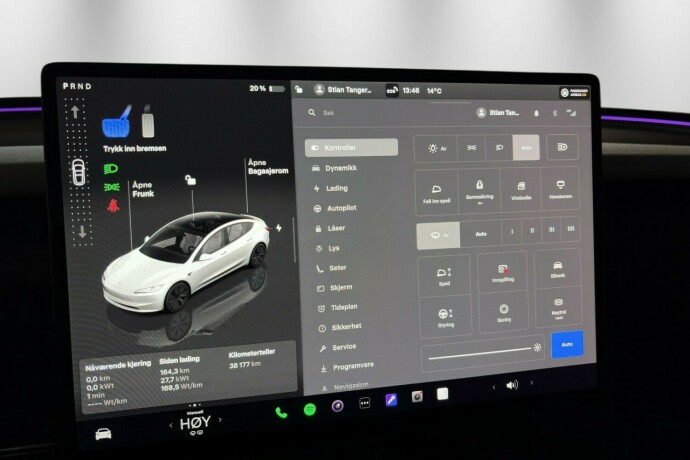Tap the blue Auto brightness button
This screenshot has height=460, width=690.
pyautogui.click(x=567, y=344)
